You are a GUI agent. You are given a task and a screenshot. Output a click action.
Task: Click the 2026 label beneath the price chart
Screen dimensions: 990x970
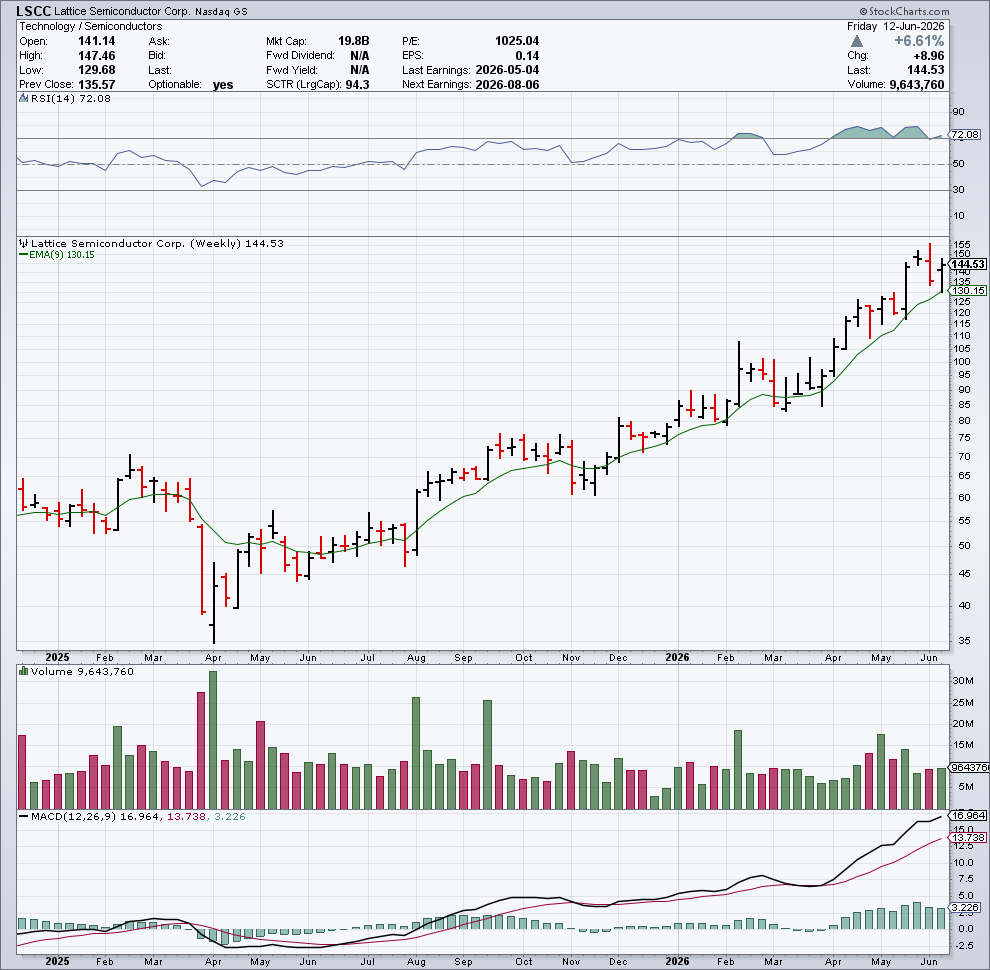677,657
